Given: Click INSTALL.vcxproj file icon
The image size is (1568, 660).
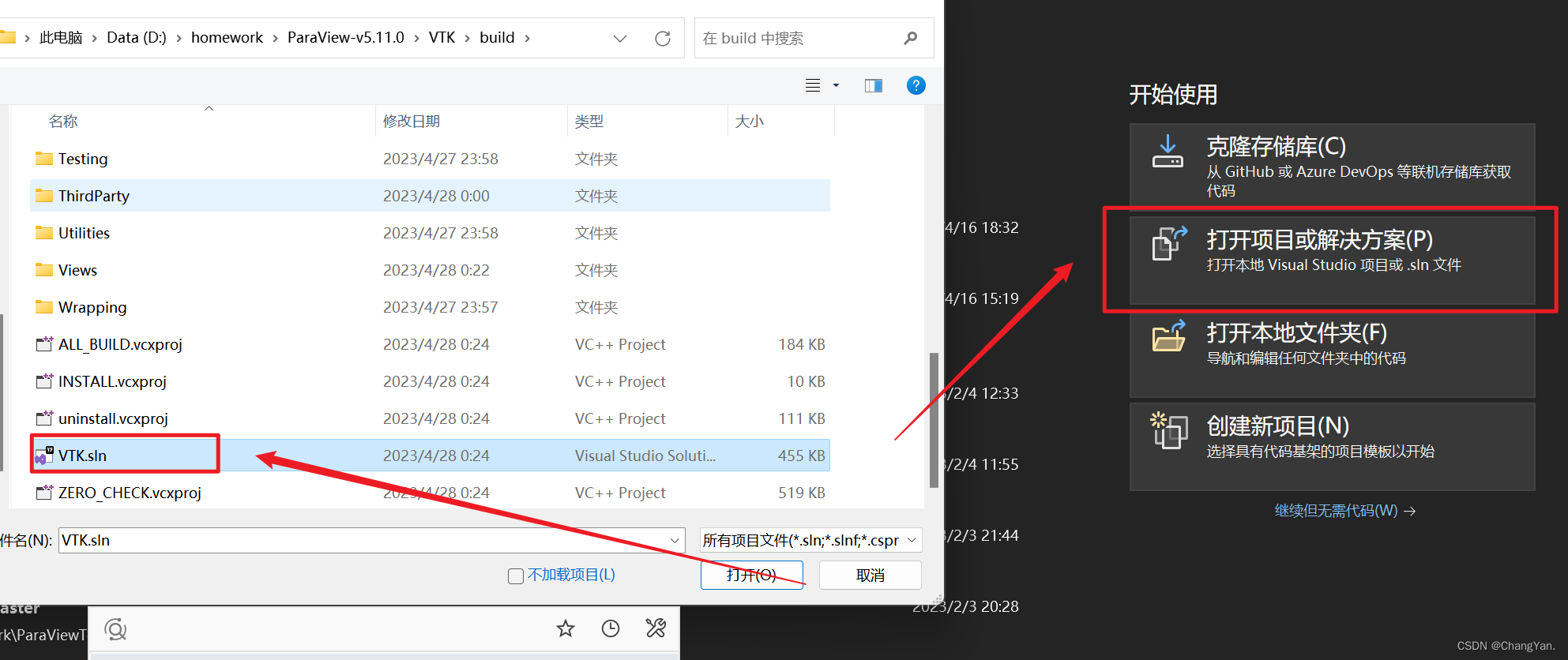Looking at the screenshot, I should [44, 381].
